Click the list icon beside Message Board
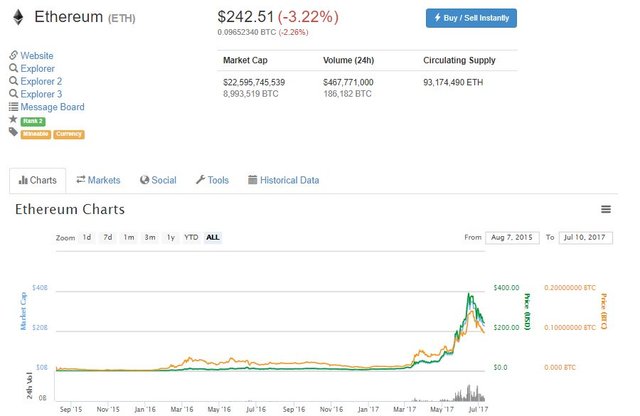Image resolution: width=640 pixels, height=416 pixels. [13, 107]
